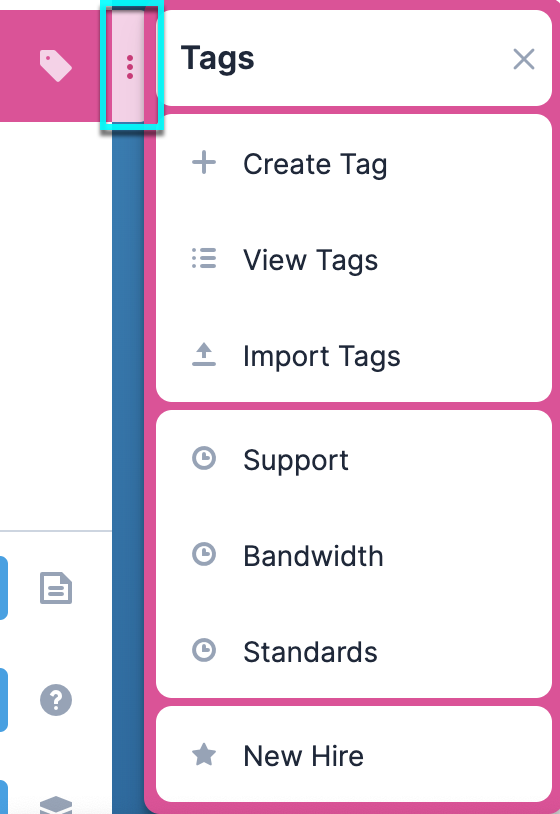The height and width of the screenshot is (814, 560).
Task: Select the recent Support tag
Action: click(353, 460)
